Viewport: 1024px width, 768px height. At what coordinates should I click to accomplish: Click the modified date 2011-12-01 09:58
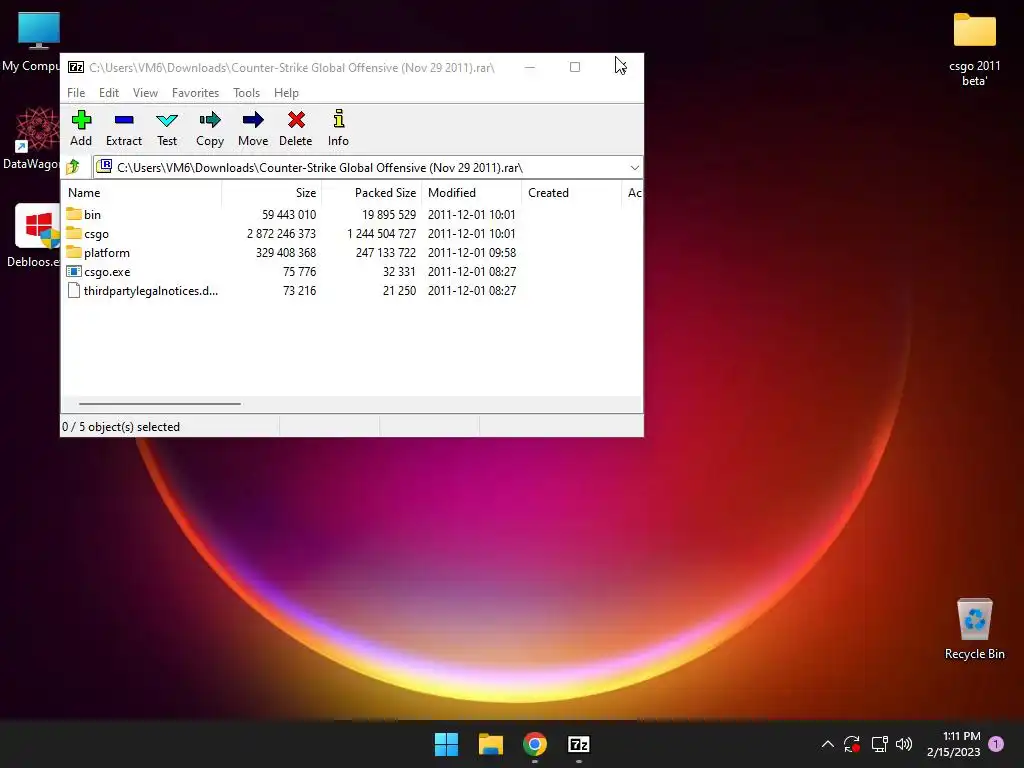click(472, 253)
